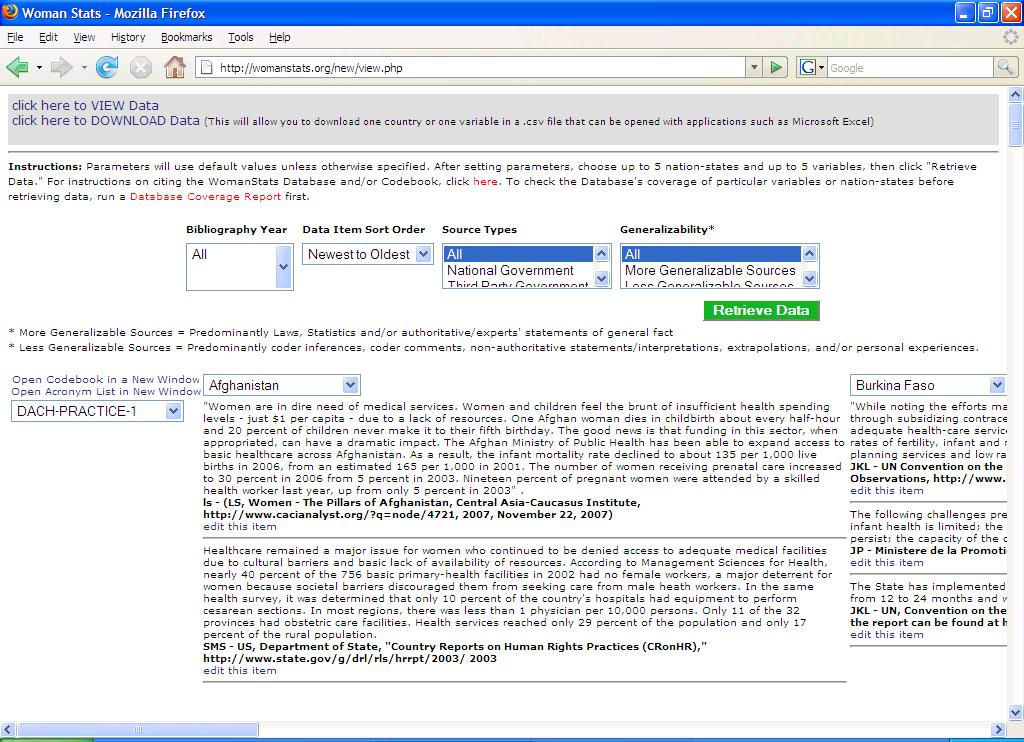Go to the Home page icon
1024x742 pixels.
pos(174,67)
